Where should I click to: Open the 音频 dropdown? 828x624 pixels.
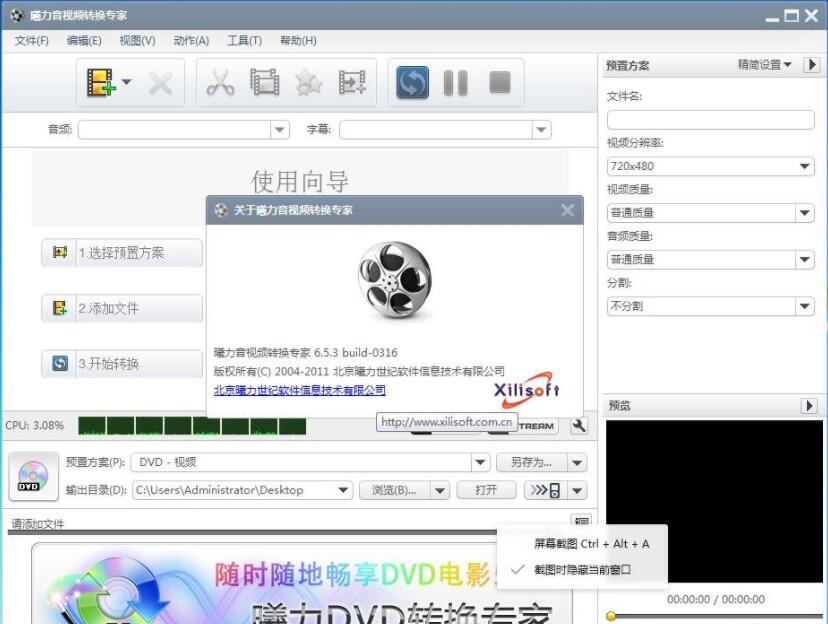[279, 130]
